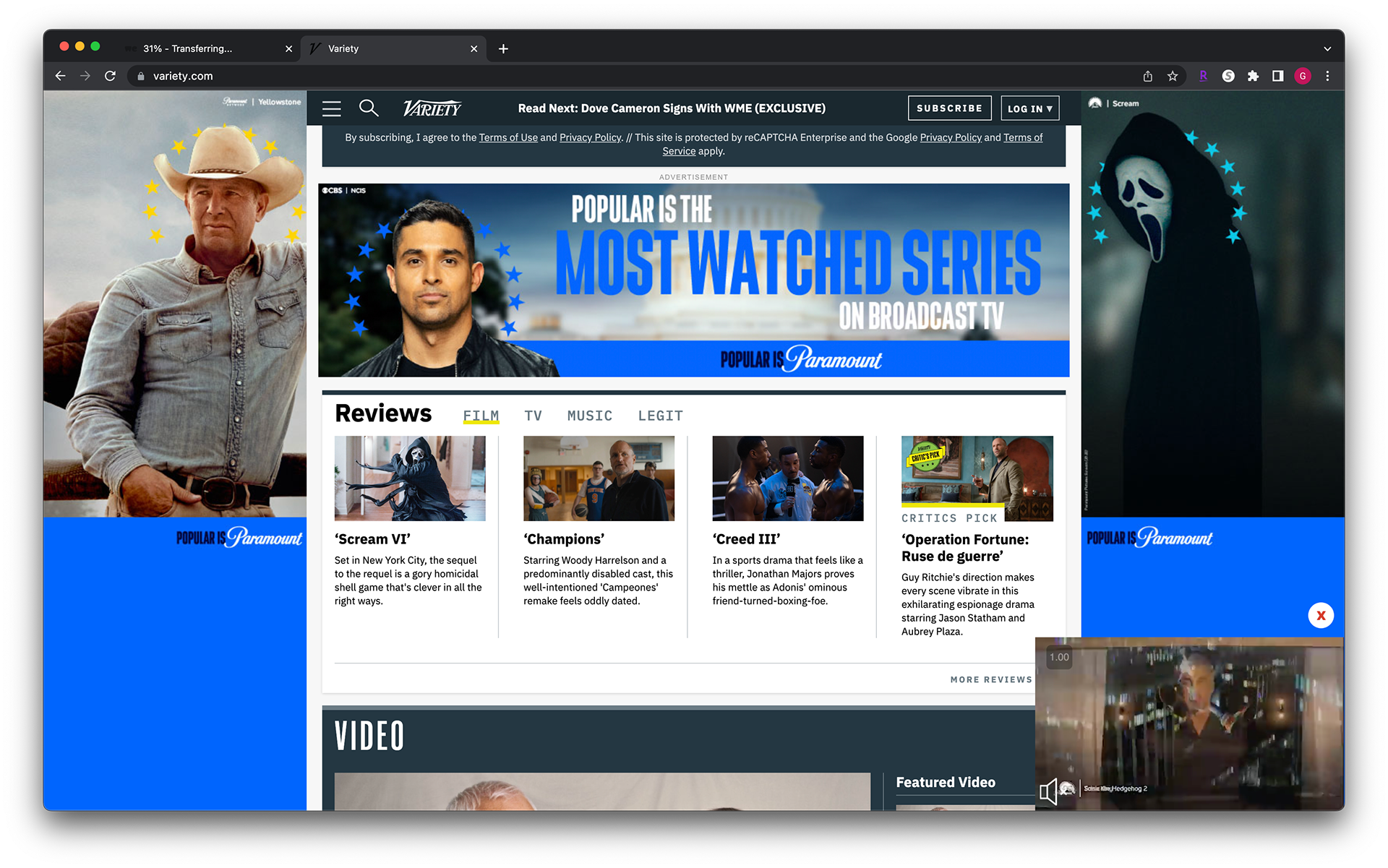Click the site lock icon
The image size is (1388, 868).
(x=141, y=76)
